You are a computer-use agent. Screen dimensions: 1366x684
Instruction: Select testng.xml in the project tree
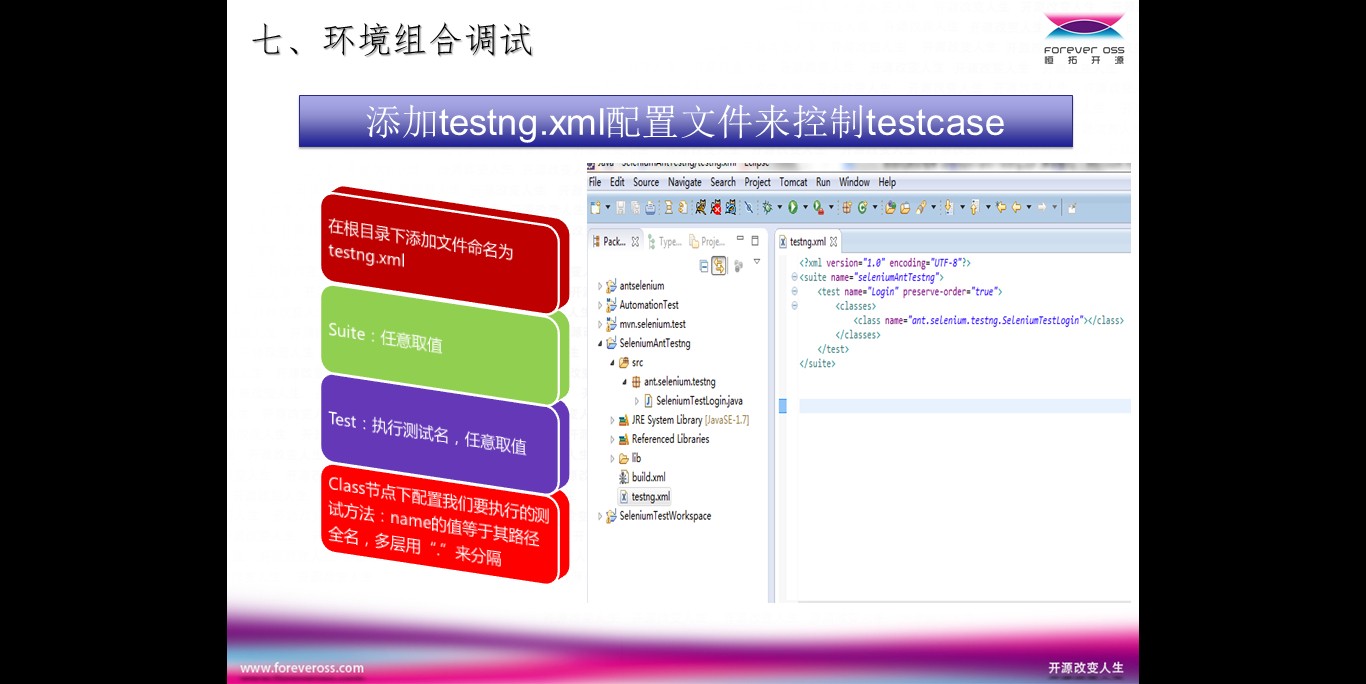(645, 496)
